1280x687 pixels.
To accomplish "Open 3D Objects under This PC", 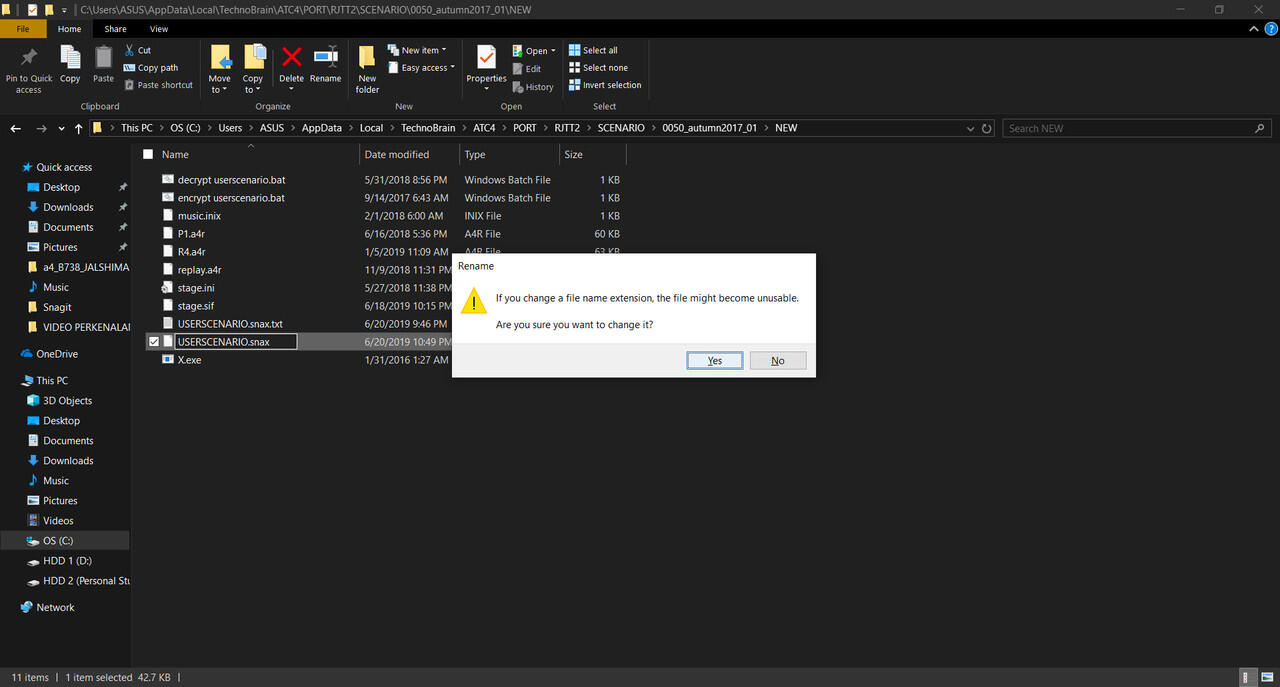I will (67, 401).
